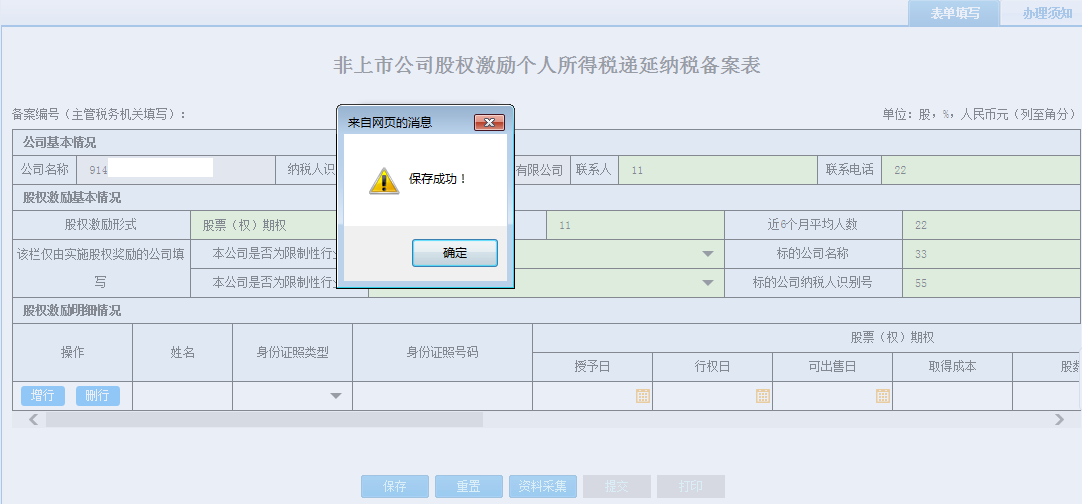Expand the second 本公司是否为限制性行业 dropdown
Viewport: 1082px width, 504px height.
coord(708,283)
